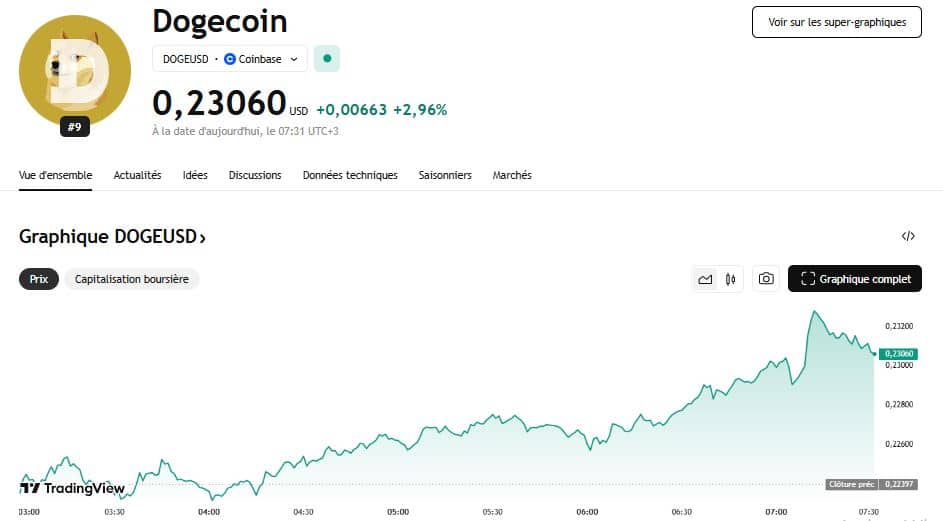Viewport: 943px width, 521px height.
Task: Click the TradingView logo on chart
Action: point(73,488)
